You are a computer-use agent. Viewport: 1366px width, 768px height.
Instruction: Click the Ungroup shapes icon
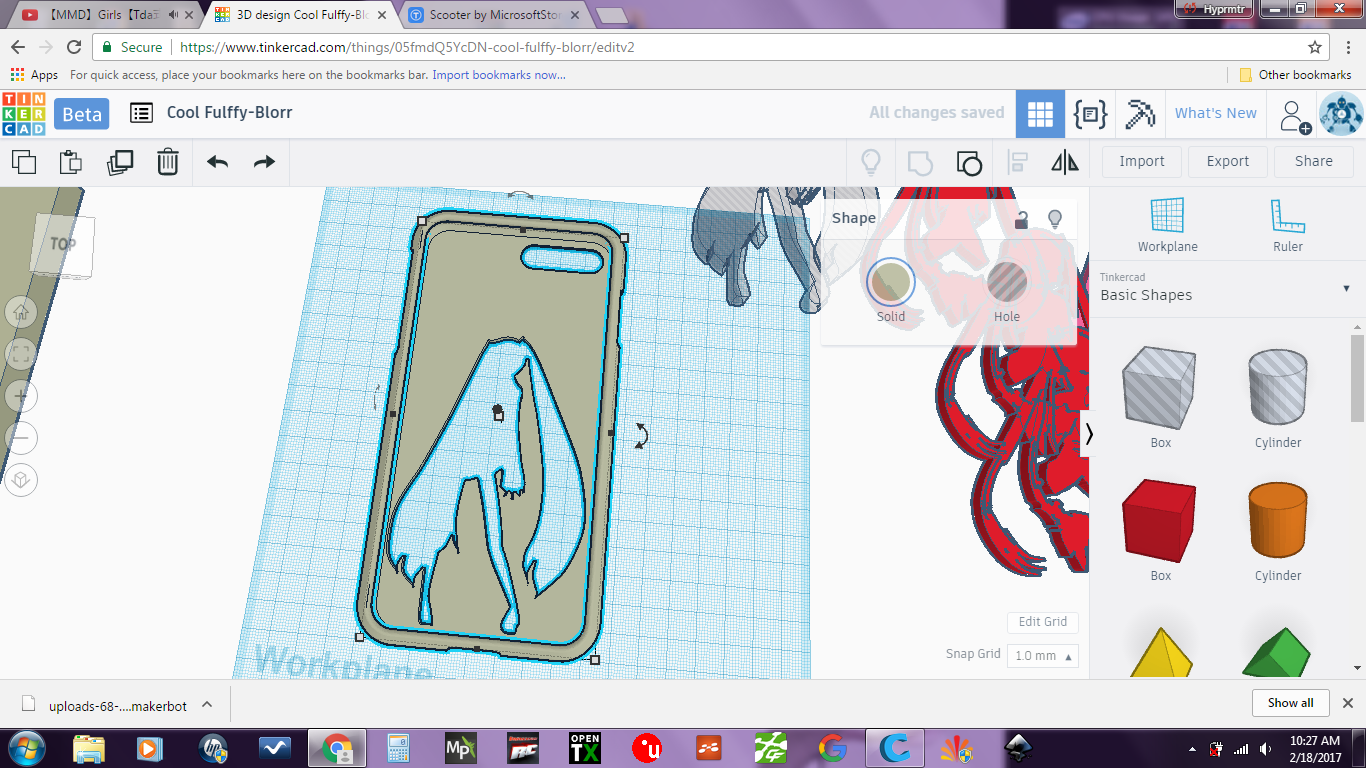[x=969, y=162]
